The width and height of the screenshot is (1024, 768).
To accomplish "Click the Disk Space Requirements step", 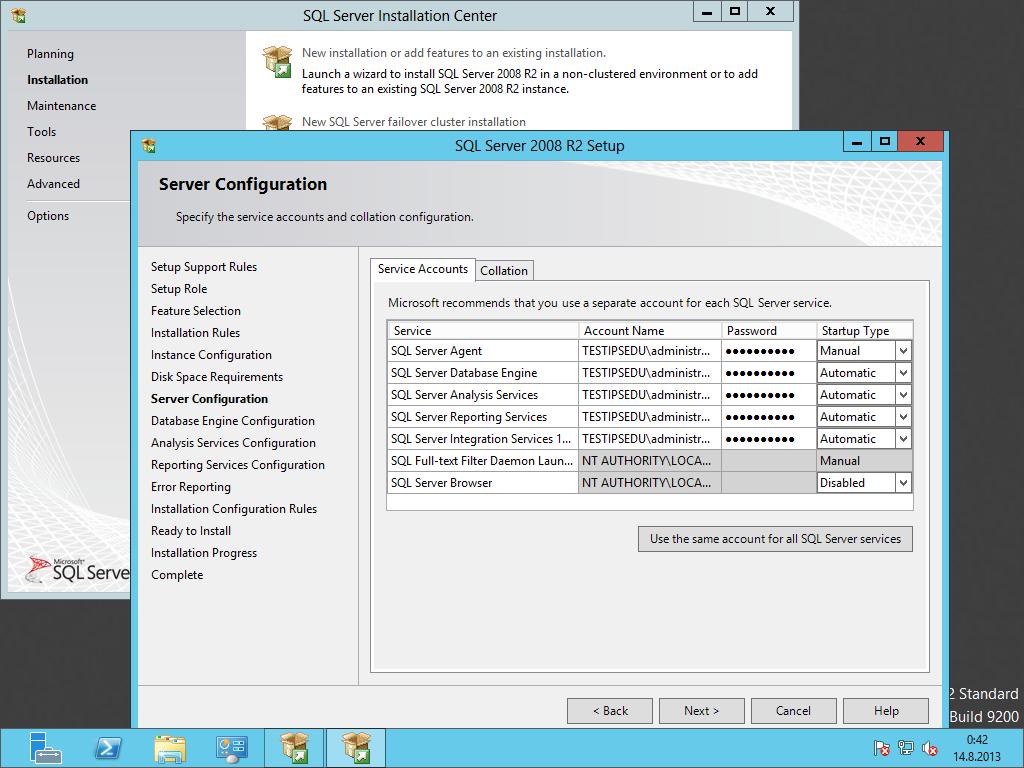I will tap(217, 377).
